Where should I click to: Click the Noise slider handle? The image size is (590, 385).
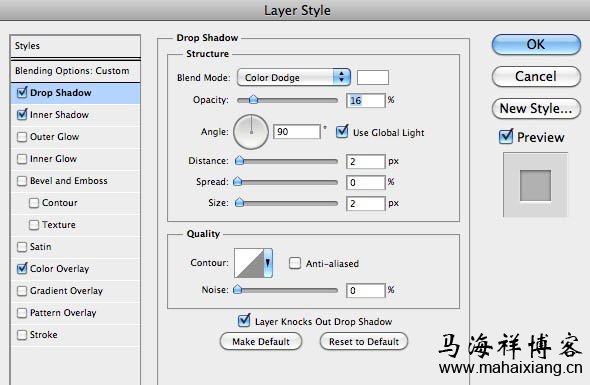[x=238, y=290]
